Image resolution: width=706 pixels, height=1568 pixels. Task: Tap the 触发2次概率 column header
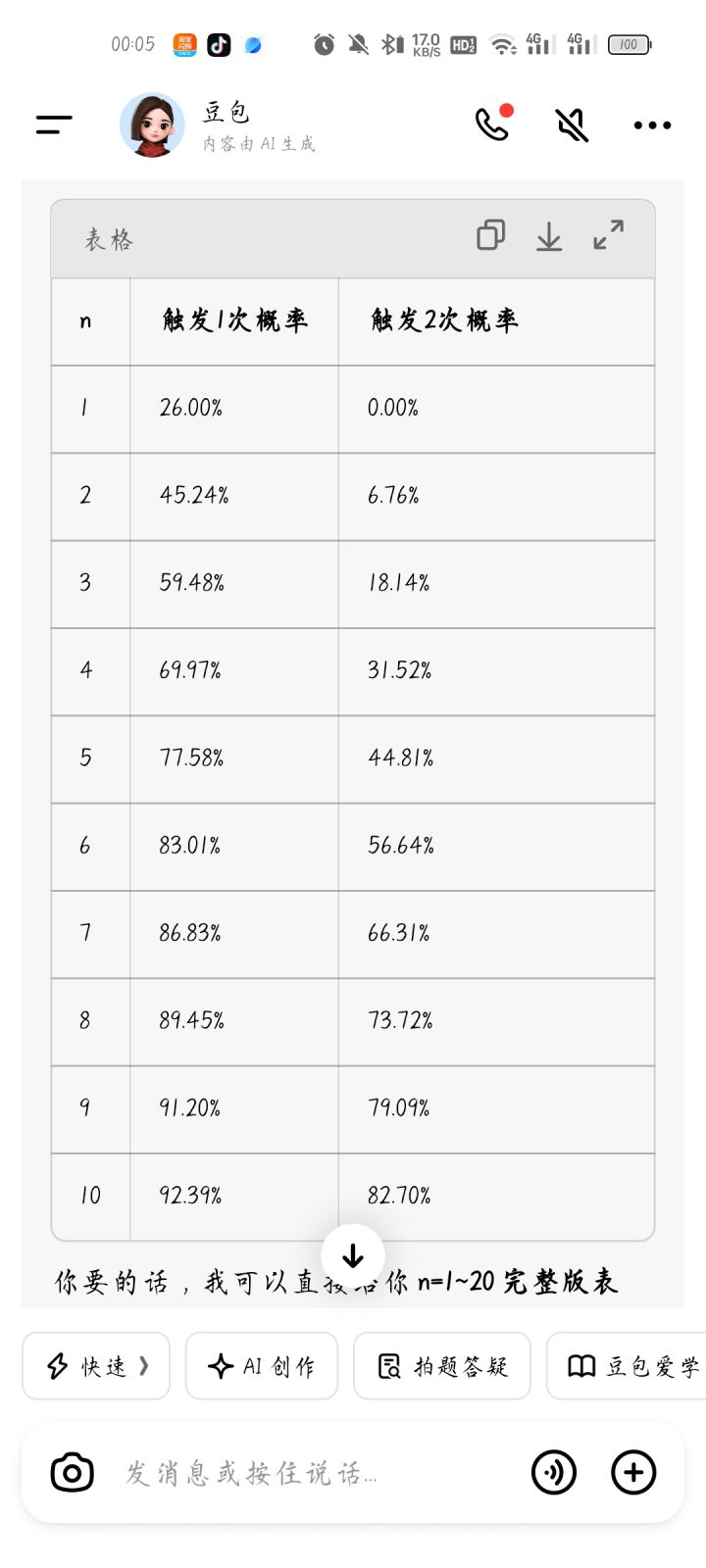[444, 320]
